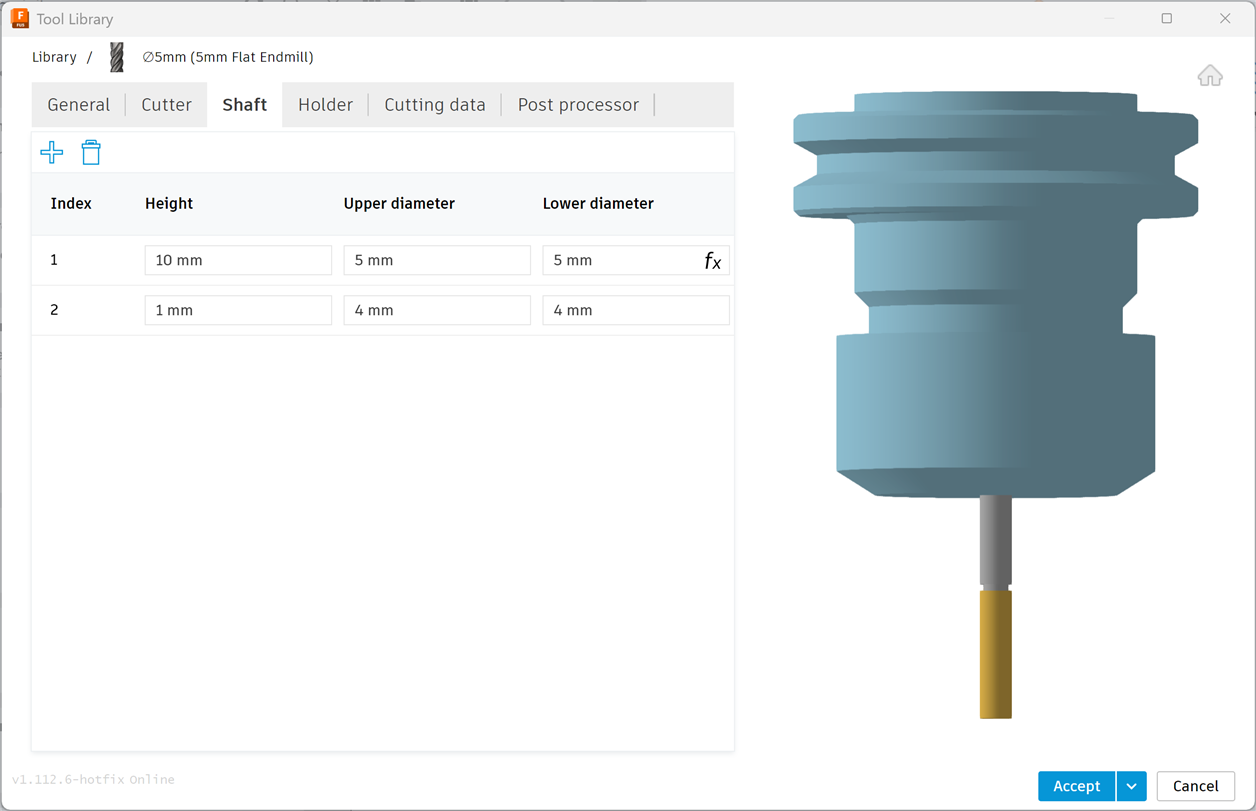Open the fx expression editor for lower diameter
Image resolution: width=1256 pixels, height=811 pixels.
pyautogui.click(x=713, y=261)
